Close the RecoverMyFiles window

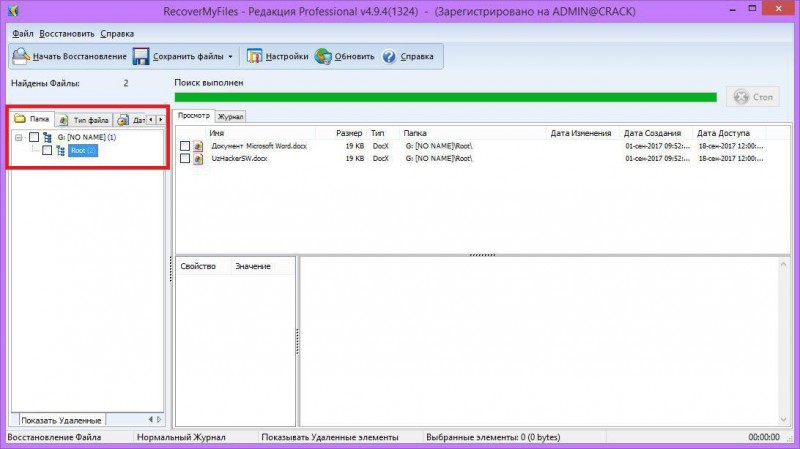click(x=779, y=9)
